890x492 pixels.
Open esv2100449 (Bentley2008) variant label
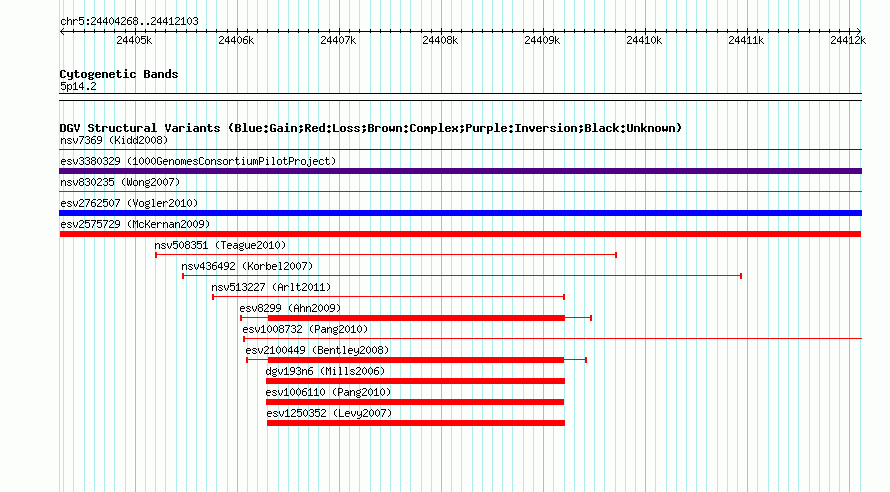click(x=317, y=350)
